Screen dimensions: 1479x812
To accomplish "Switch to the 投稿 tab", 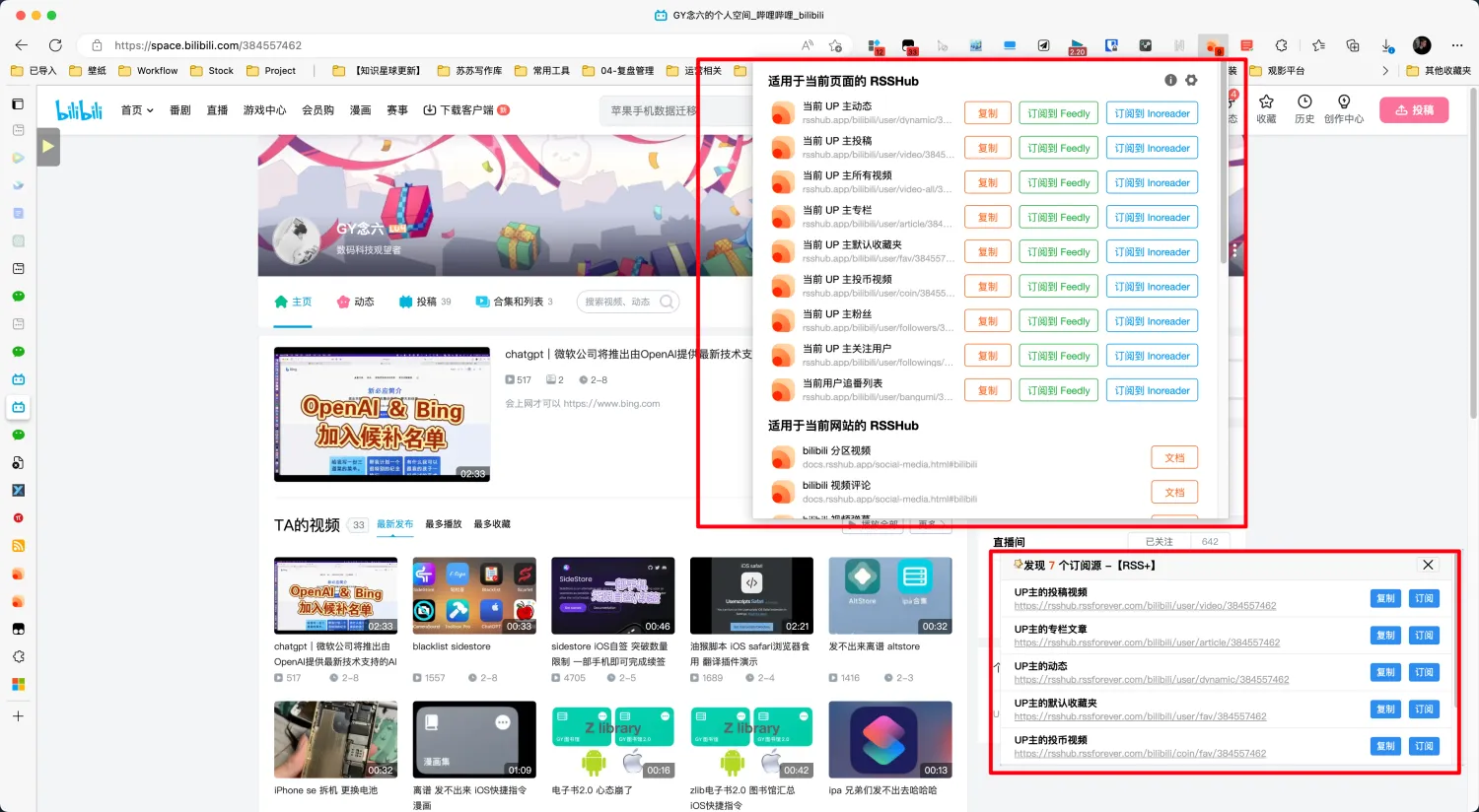I will coord(425,302).
